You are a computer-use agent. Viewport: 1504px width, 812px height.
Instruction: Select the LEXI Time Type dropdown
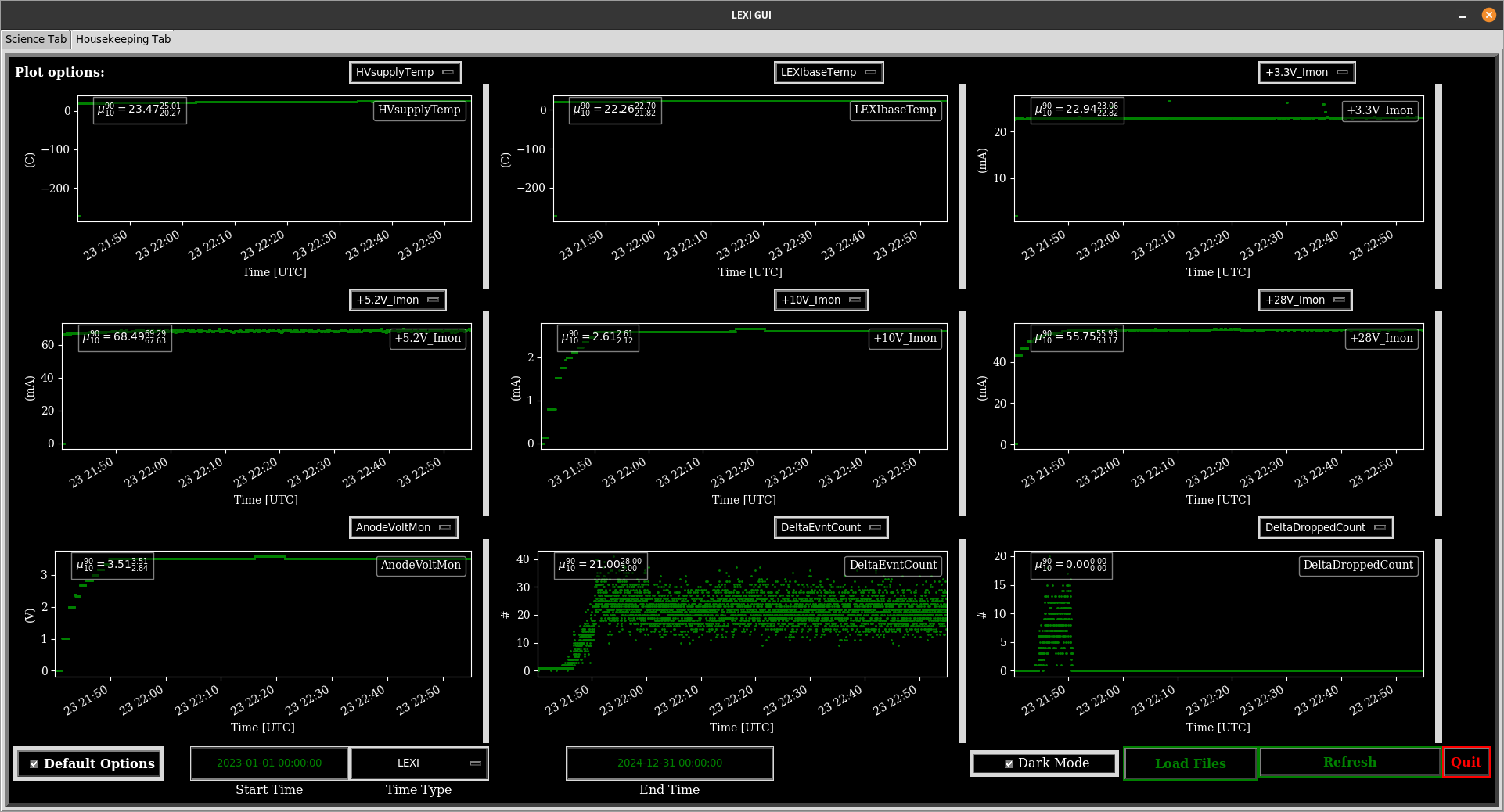419,763
